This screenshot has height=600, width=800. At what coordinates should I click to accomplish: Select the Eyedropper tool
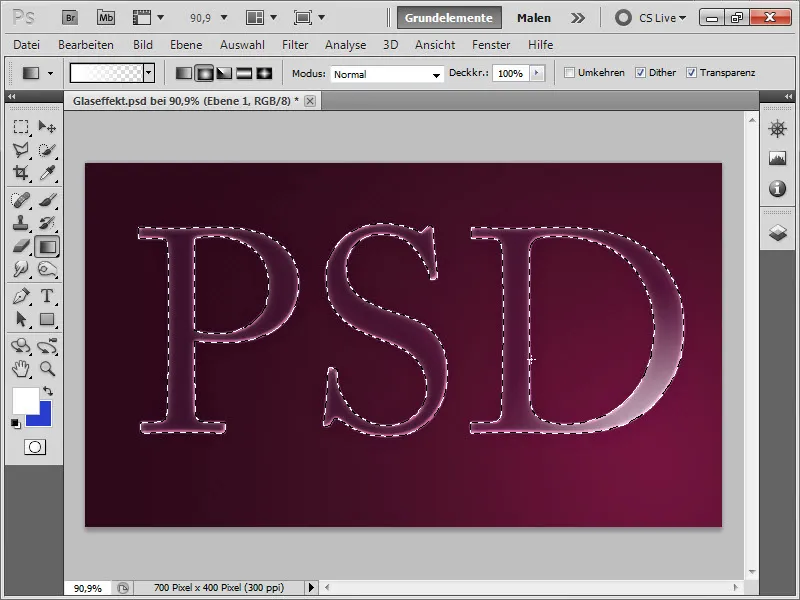click(47, 173)
